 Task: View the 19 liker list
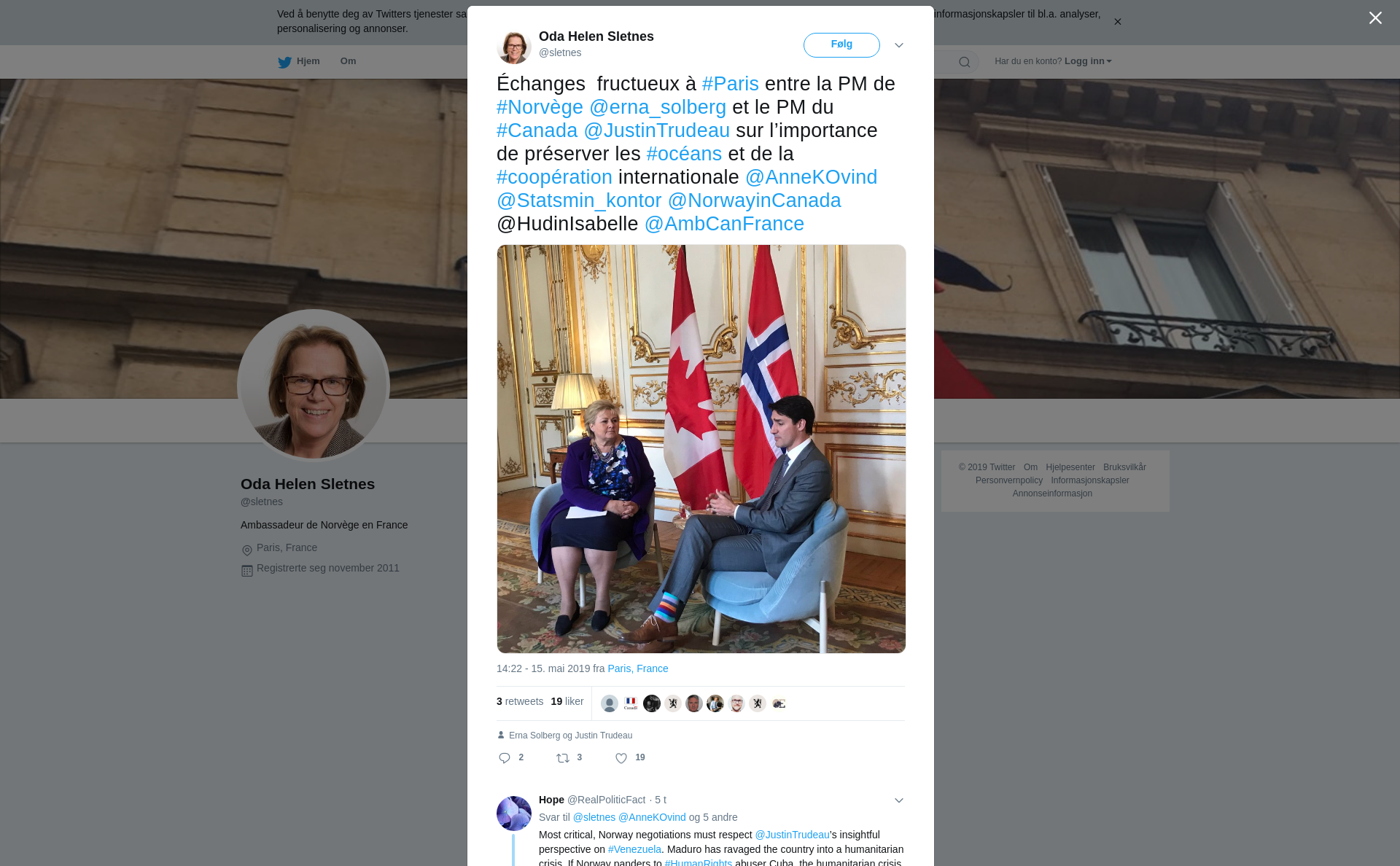pos(567,701)
